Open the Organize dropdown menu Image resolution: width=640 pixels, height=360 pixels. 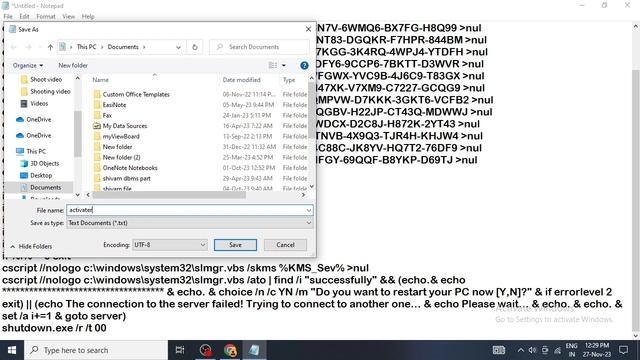click(x=28, y=65)
